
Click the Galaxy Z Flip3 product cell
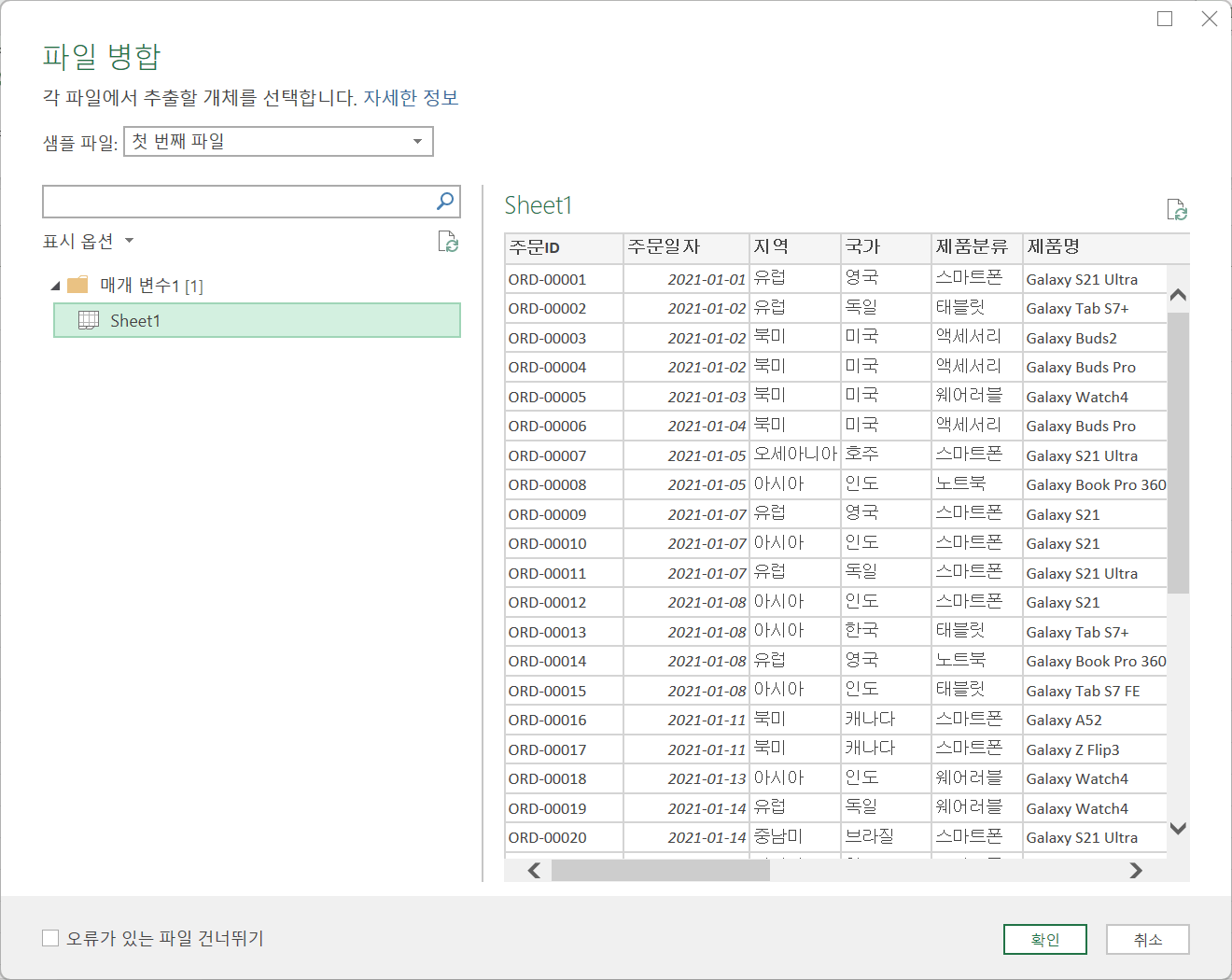click(1095, 749)
